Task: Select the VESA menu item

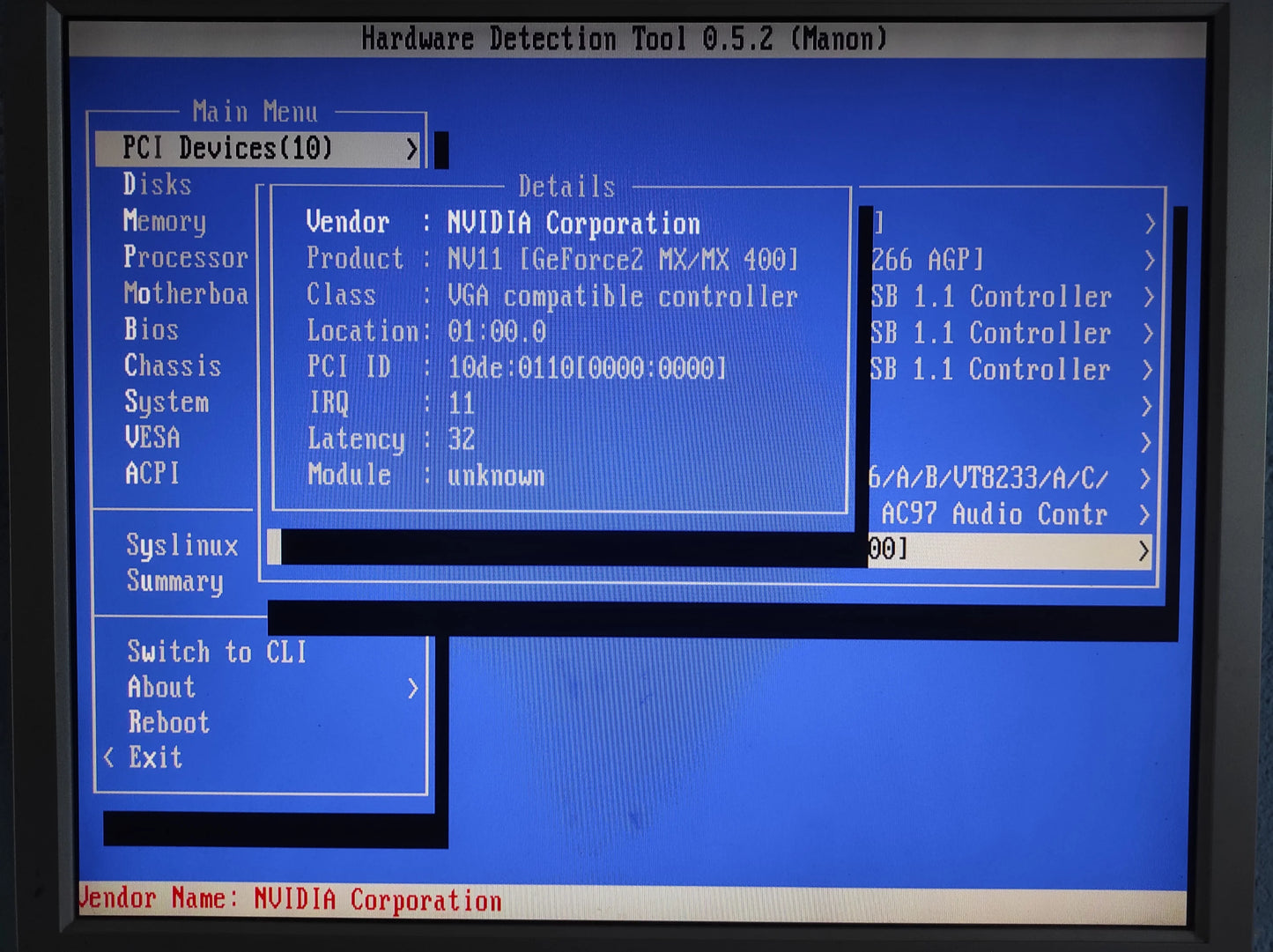Action: [x=152, y=438]
